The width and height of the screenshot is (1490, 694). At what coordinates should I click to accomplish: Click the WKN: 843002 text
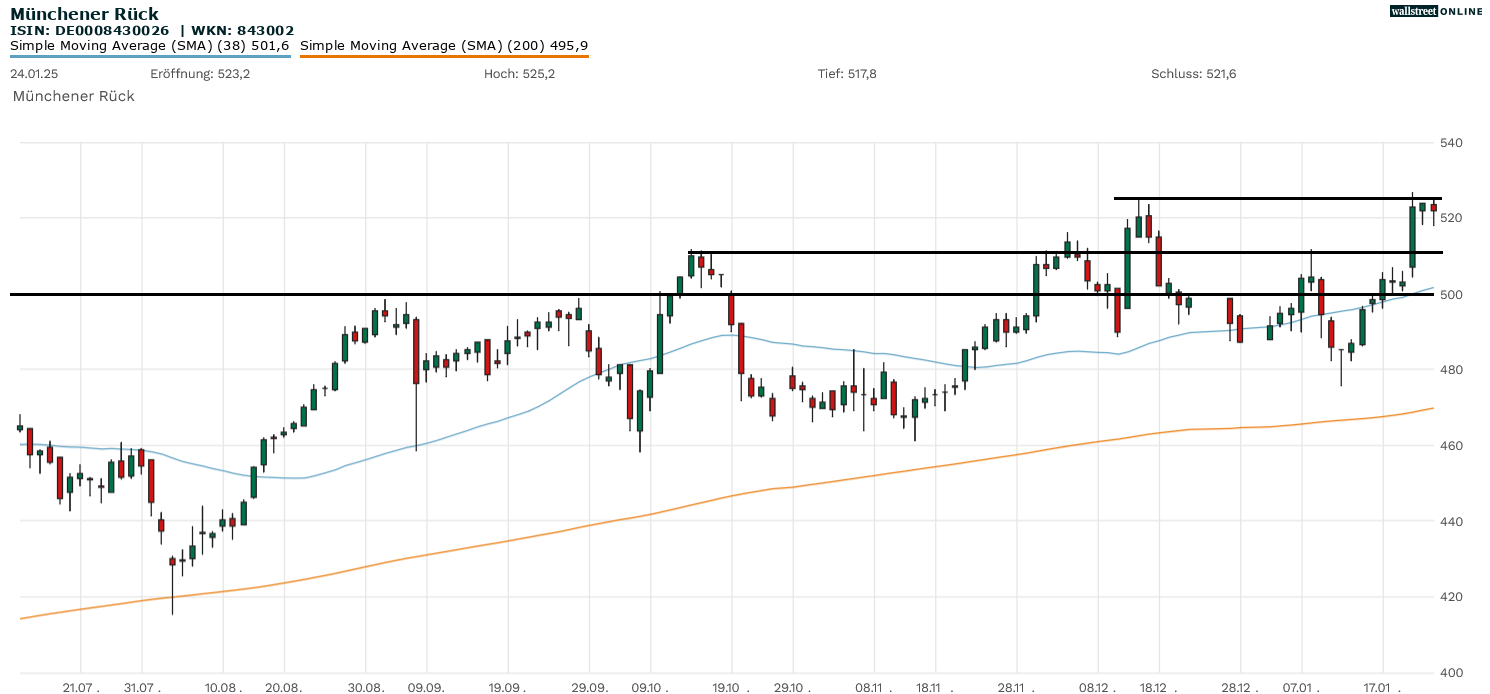click(x=243, y=31)
